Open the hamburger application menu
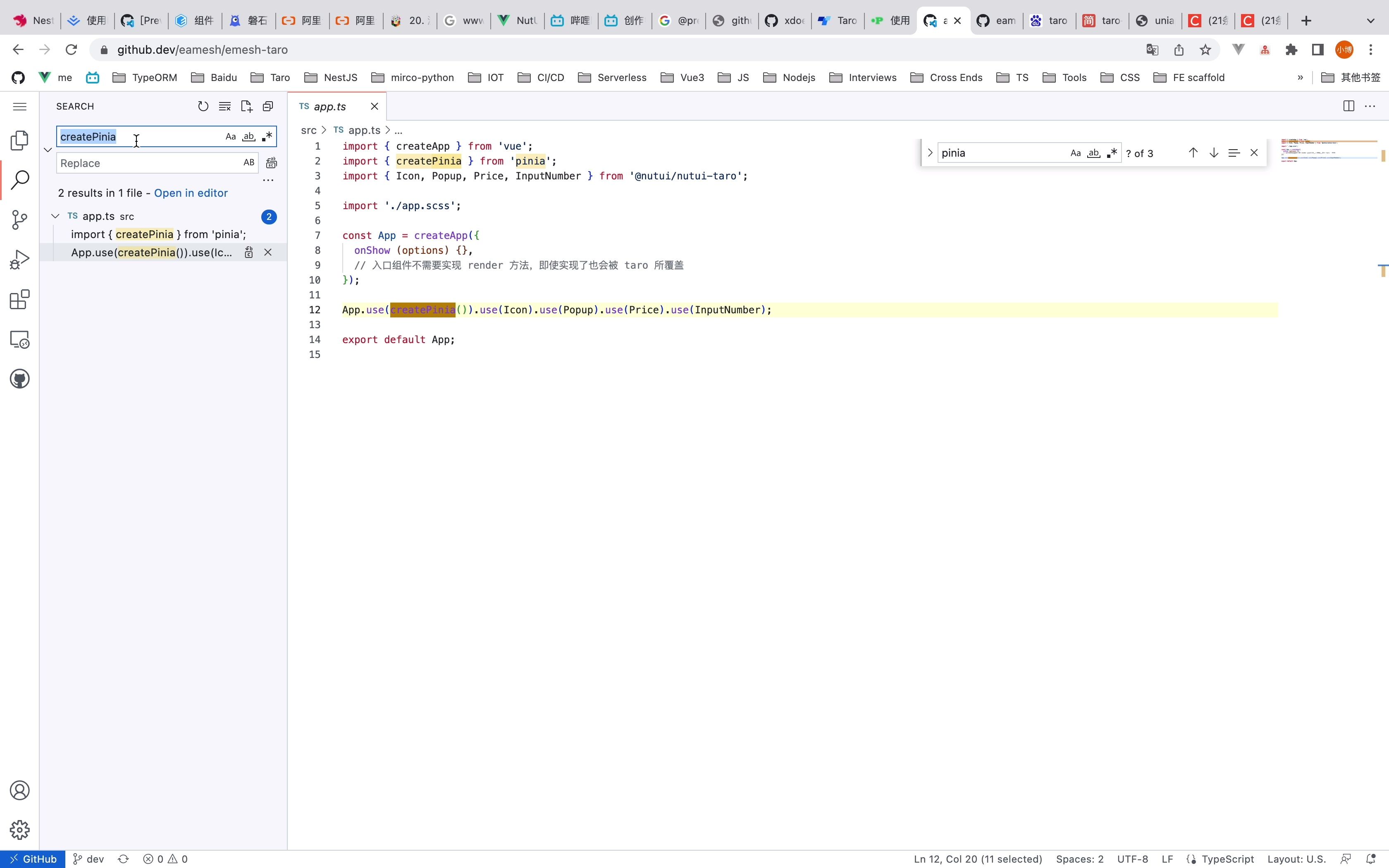This screenshot has height=868, width=1389. tap(19, 106)
